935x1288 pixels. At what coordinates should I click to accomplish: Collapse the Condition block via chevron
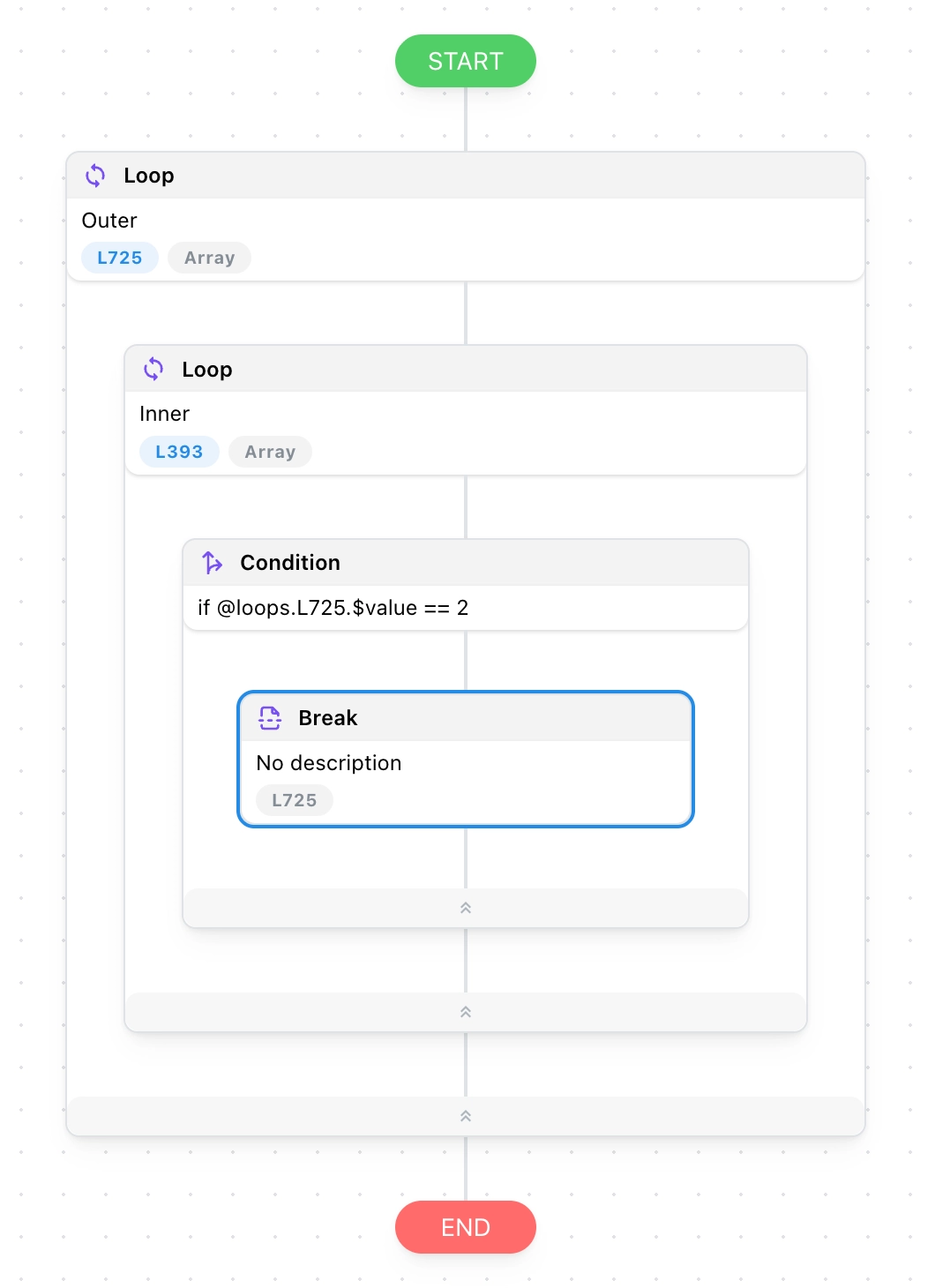[466, 908]
